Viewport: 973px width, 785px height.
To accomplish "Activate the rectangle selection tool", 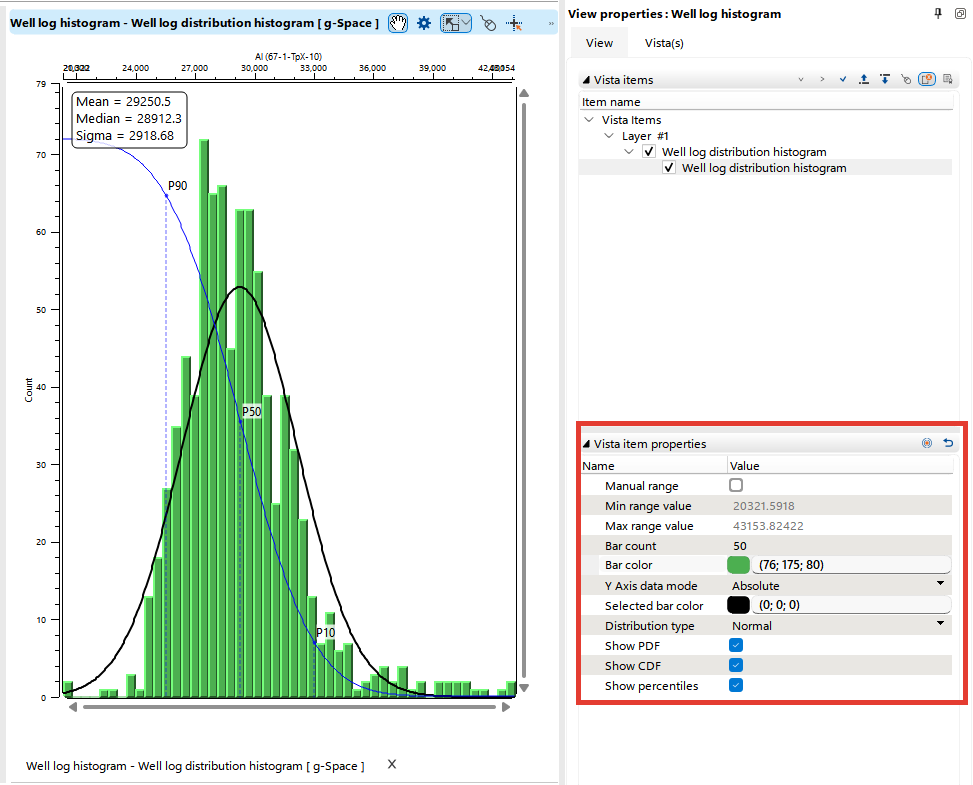I will coord(450,23).
